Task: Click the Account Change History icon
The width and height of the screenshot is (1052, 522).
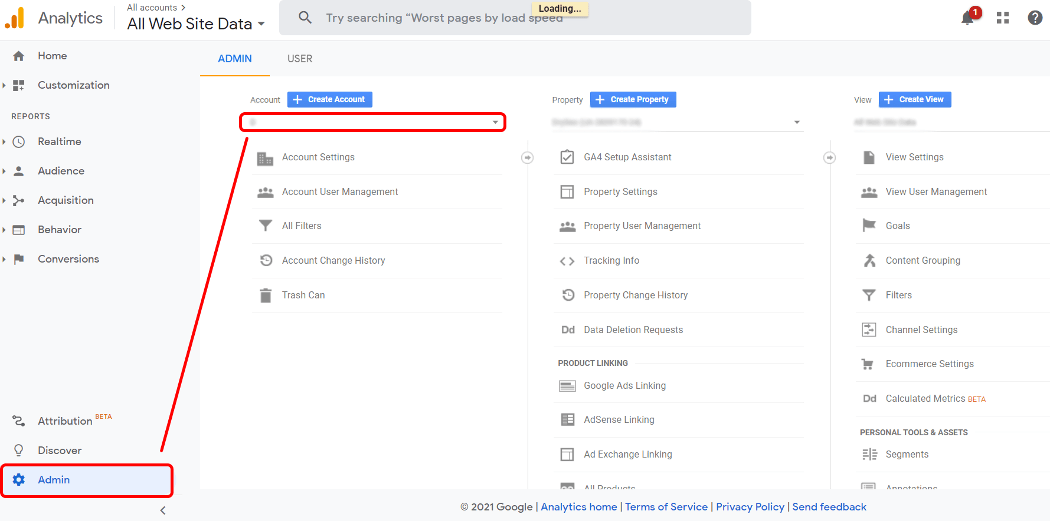Action: (266, 261)
